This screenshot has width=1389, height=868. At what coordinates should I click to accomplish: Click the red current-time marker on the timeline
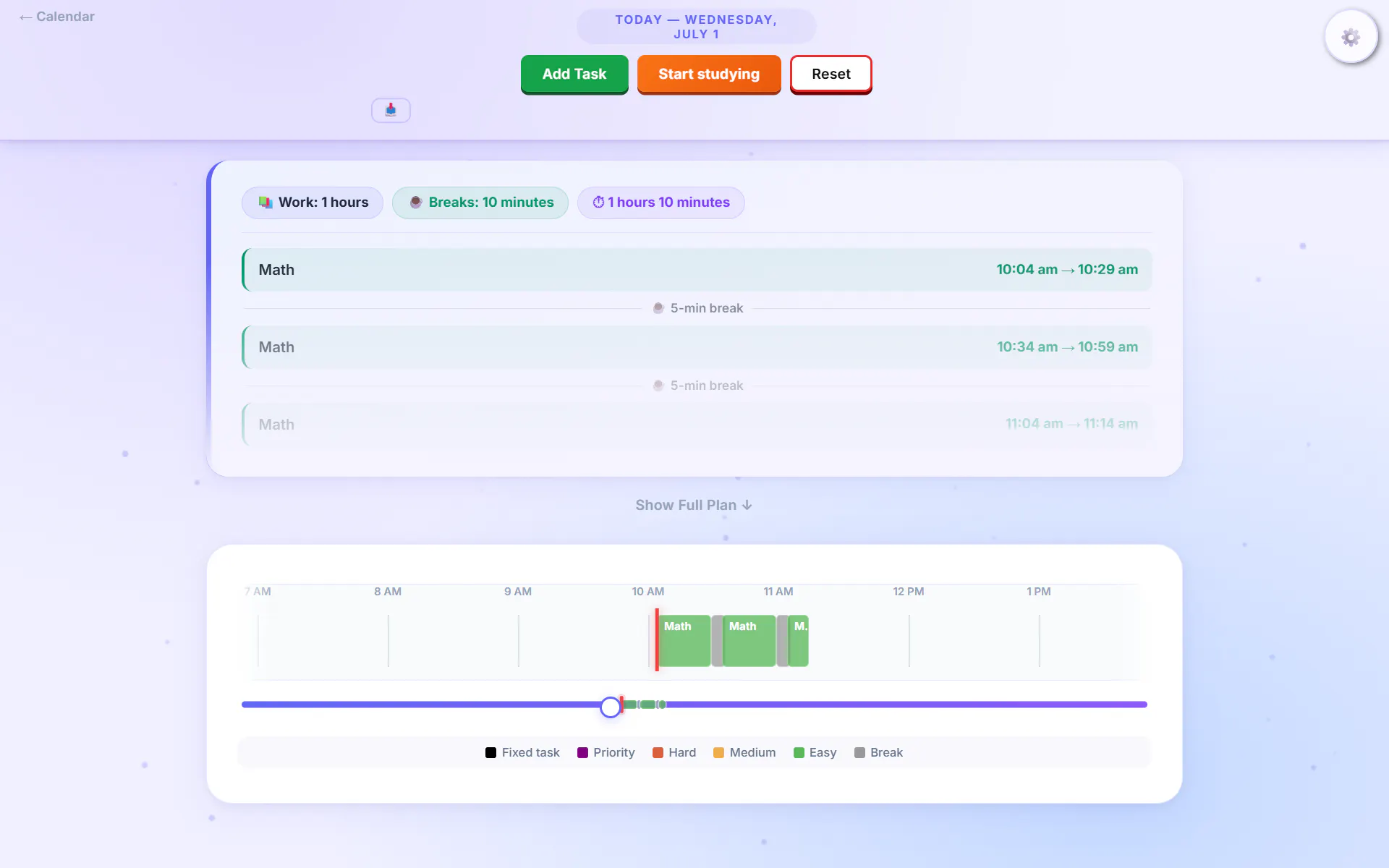(x=657, y=639)
